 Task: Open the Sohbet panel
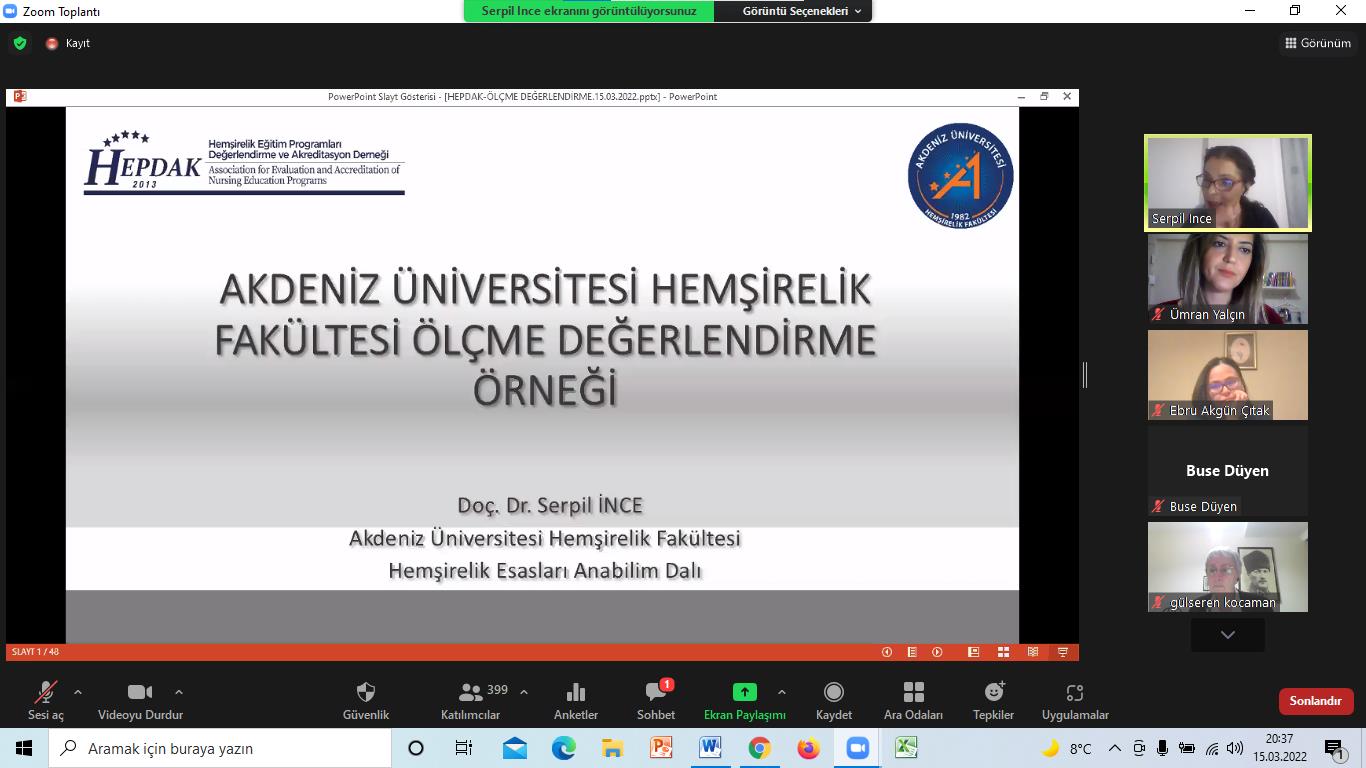click(x=656, y=700)
